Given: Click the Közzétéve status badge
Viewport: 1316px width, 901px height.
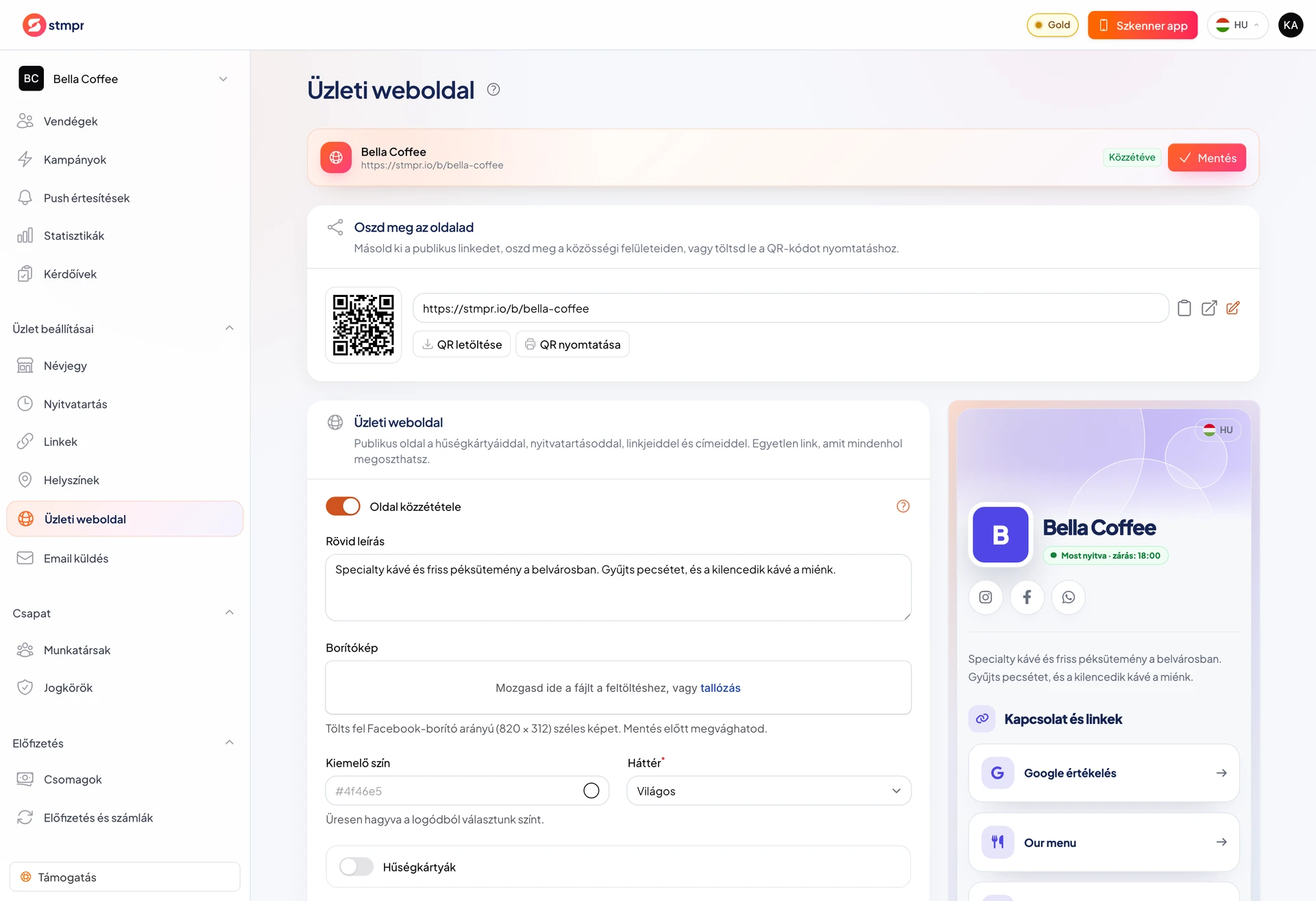Looking at the screenshot, I should [x=1132, y=157].
